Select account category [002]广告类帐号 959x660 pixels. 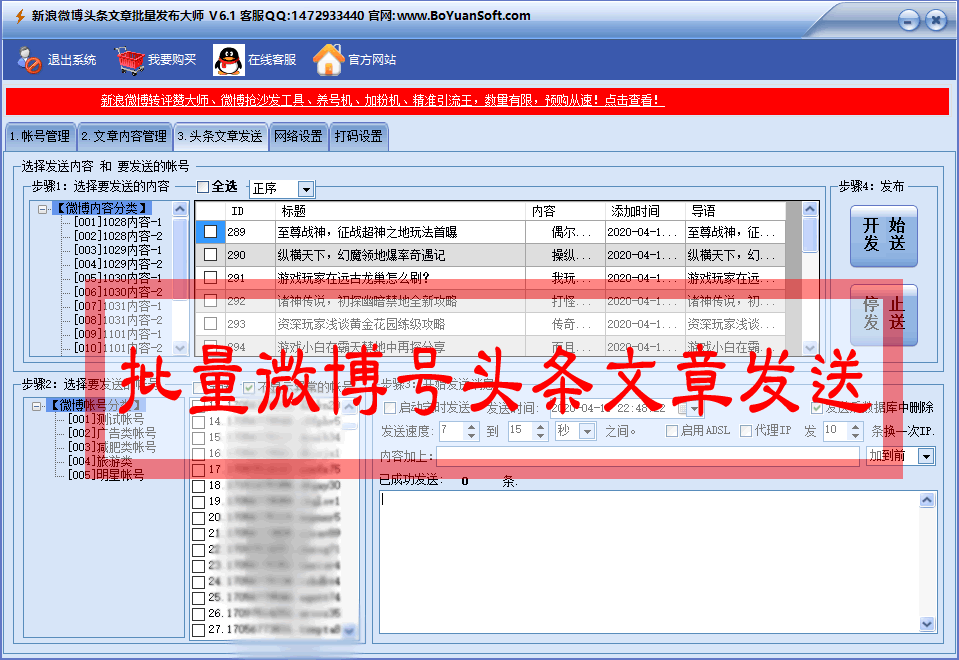(112, 433)
